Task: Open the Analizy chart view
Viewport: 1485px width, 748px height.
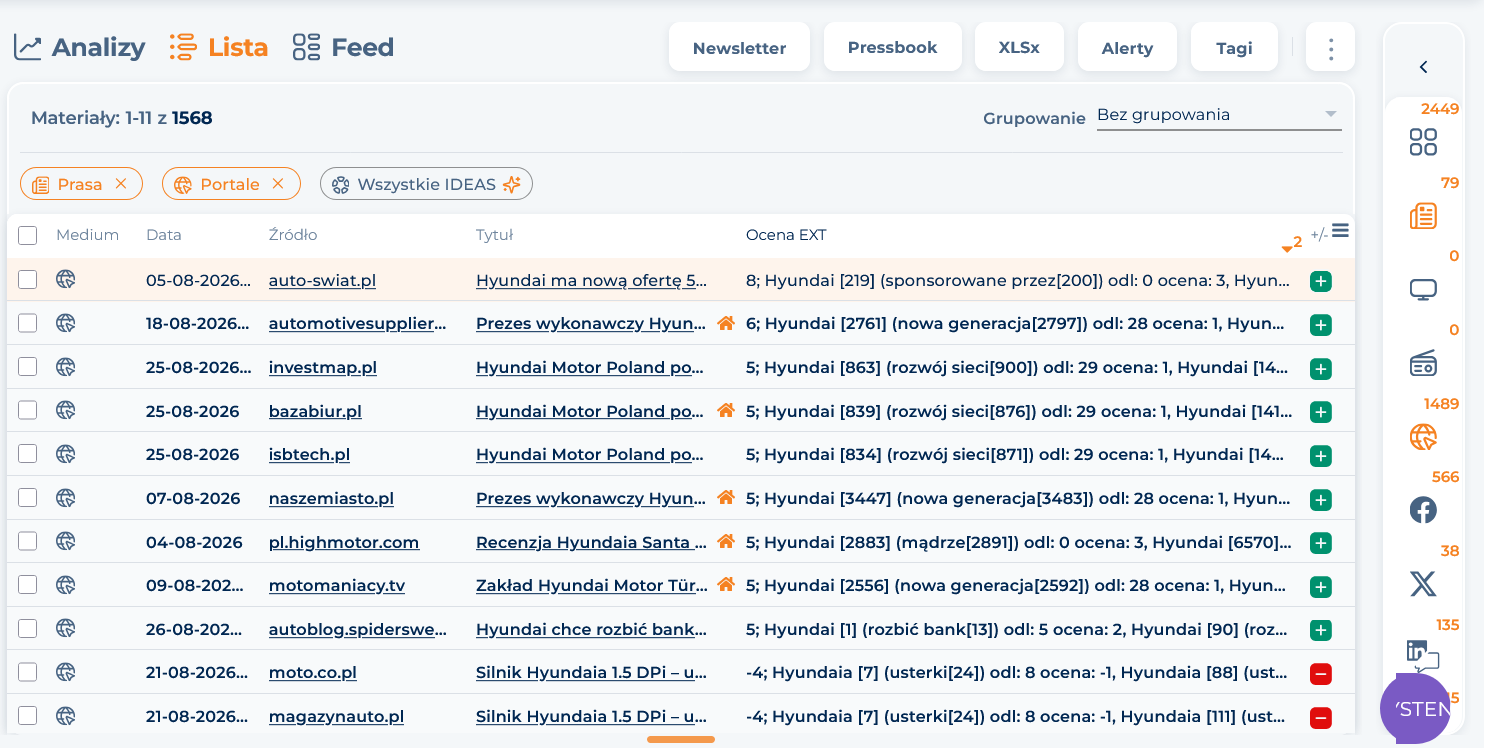Action: [79, 47]
